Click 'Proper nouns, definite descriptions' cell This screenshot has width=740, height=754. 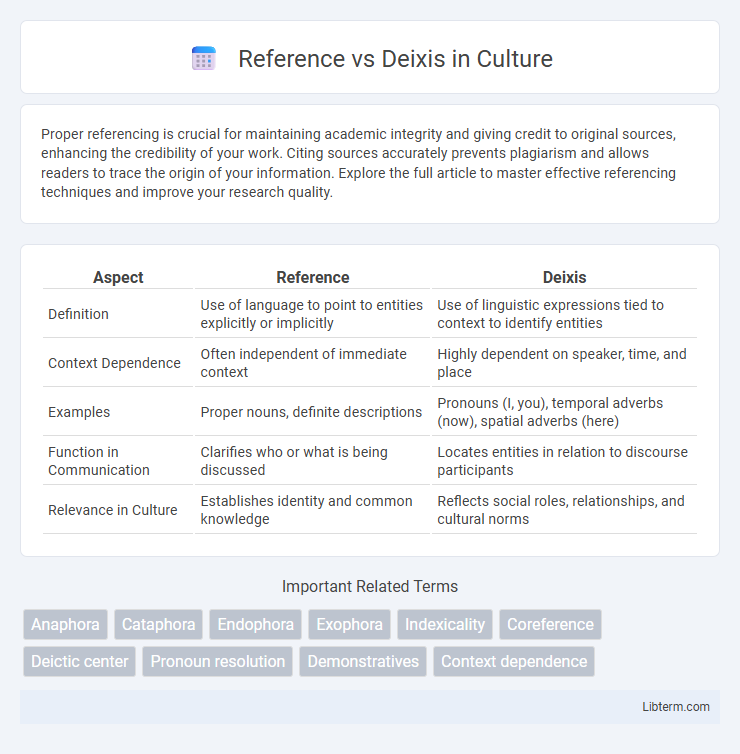tap(312, 412)
